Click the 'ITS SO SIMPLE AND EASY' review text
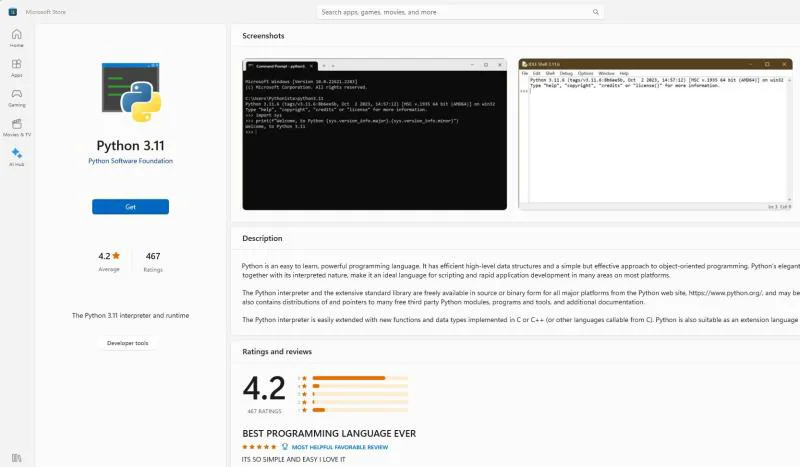This screenshot has height=467, width=800. [293, 459]
